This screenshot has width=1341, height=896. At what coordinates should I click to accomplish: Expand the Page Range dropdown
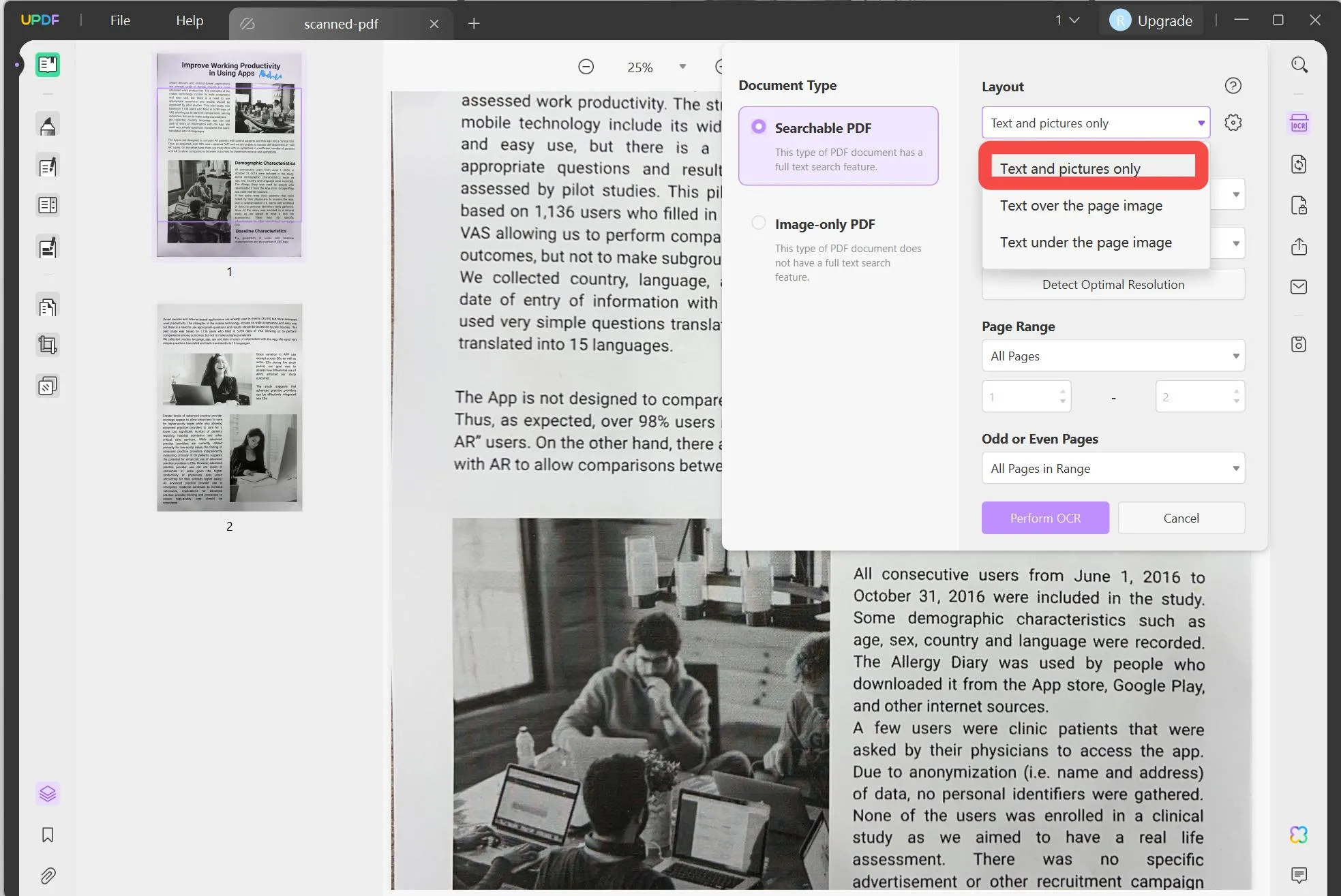point(1113,356)
